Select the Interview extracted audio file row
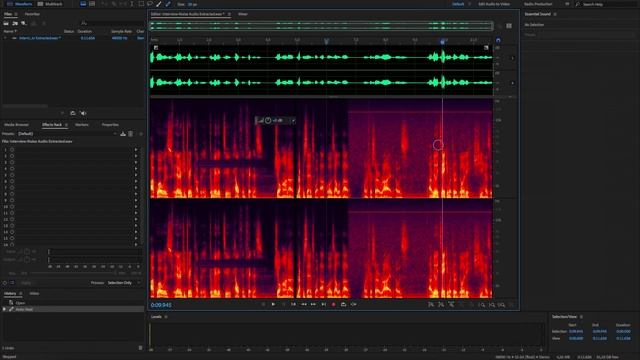This screenshot has width=640, height=360. coord(73,38)
